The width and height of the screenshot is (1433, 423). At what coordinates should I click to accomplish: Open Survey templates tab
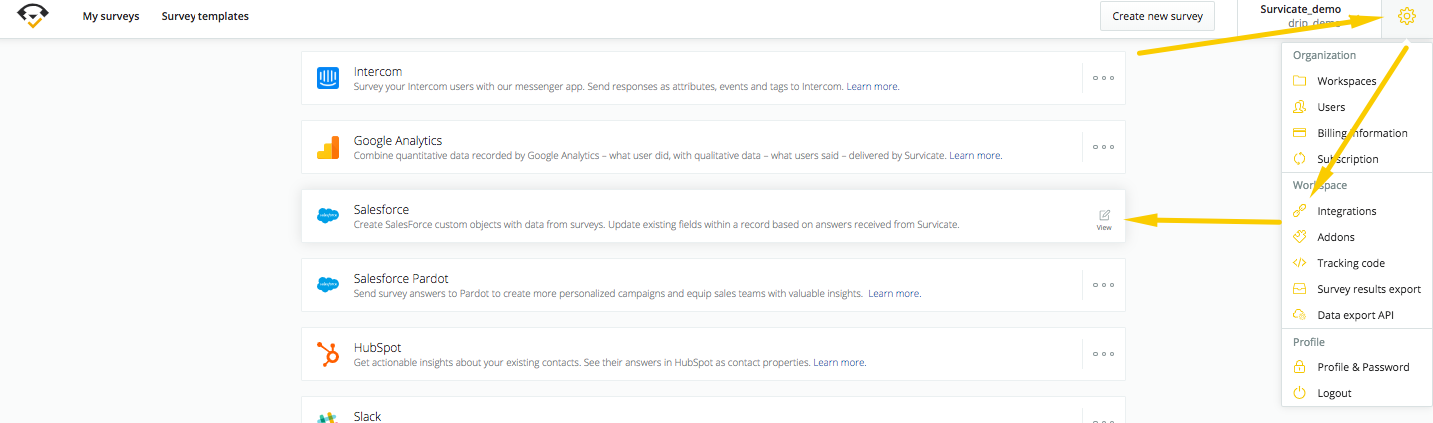[205, 17]
